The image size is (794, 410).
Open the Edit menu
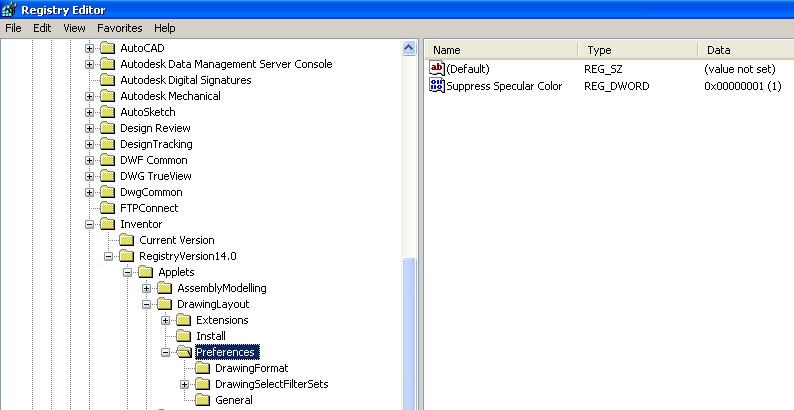42,28
